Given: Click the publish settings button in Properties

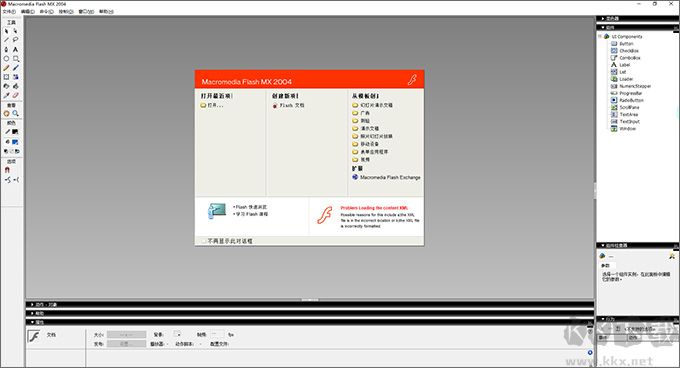Looking at the screenshot, I should tap(127, 344).
